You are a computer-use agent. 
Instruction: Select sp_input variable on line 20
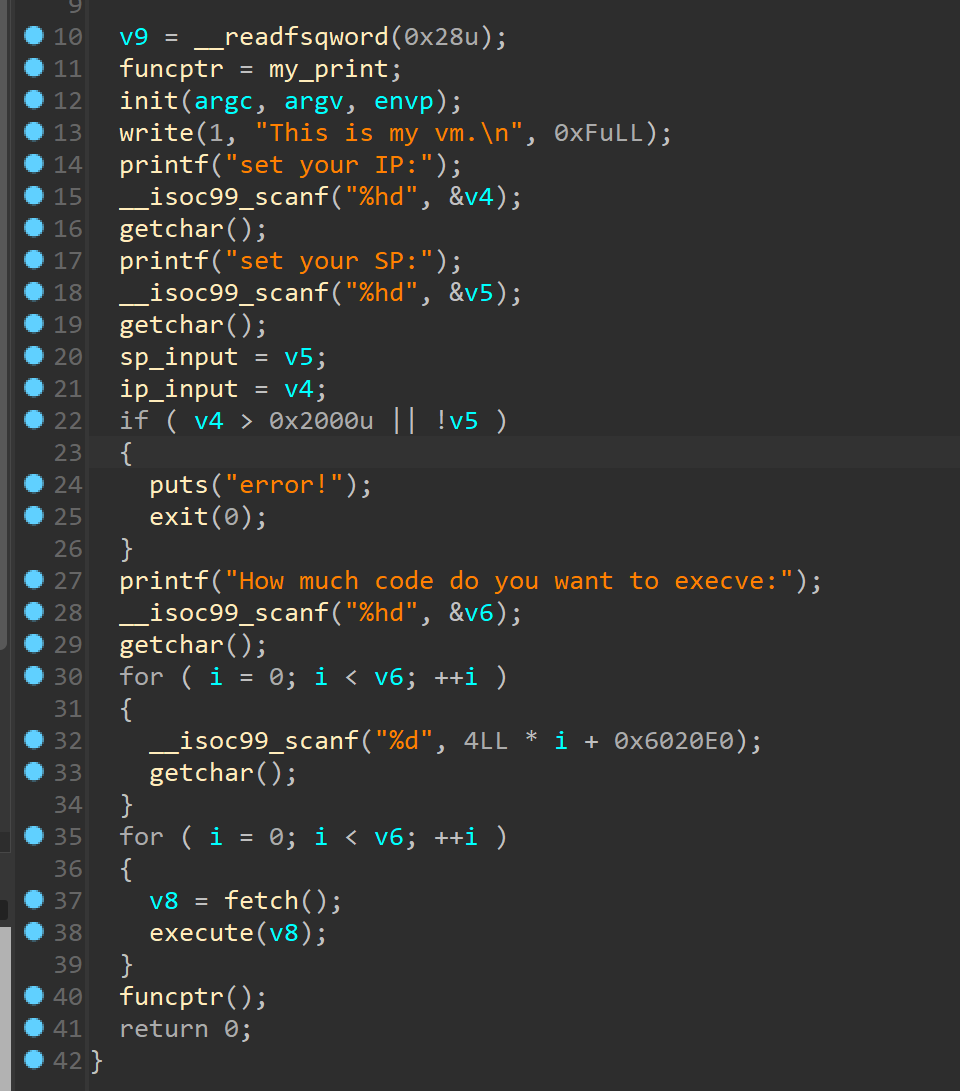[179, 358]
